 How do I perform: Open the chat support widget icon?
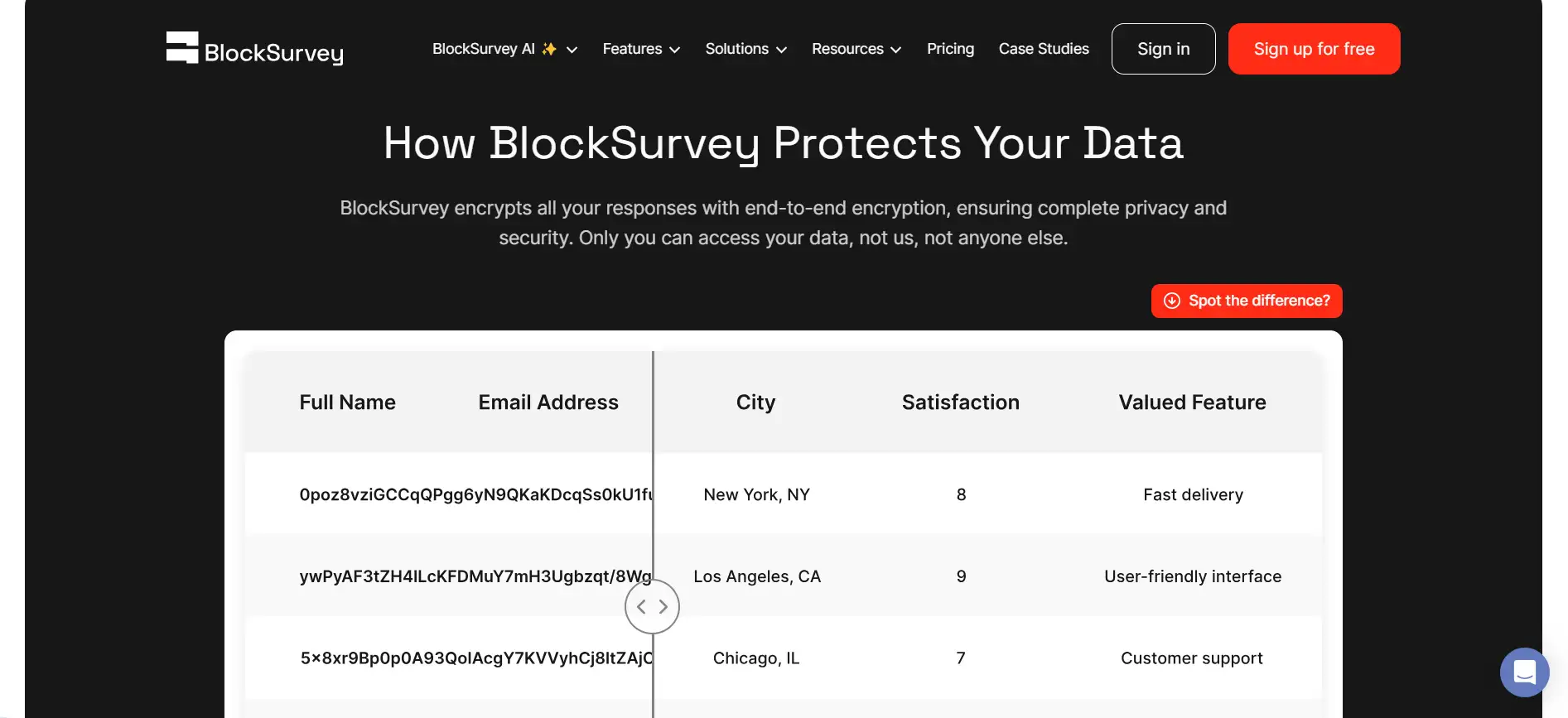(x=1524, y=672)
